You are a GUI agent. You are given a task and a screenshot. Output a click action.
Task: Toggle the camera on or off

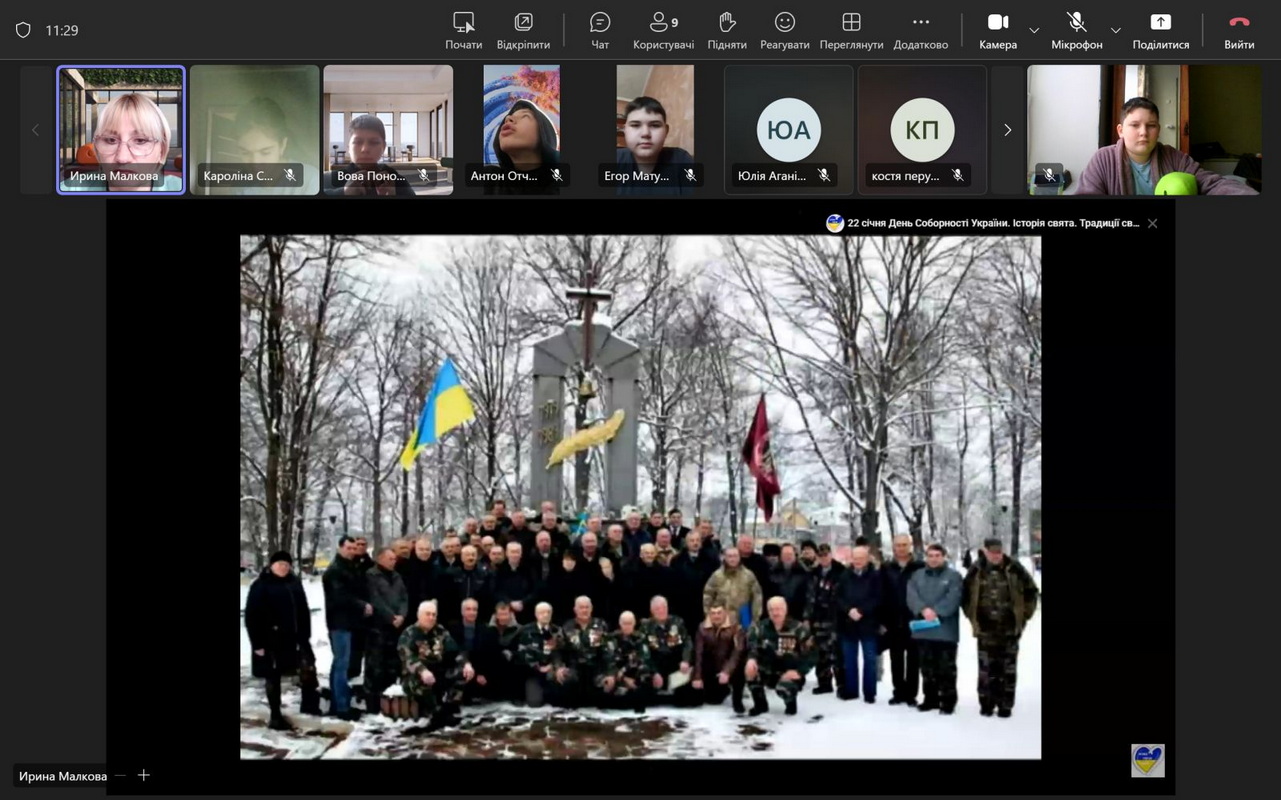click(997, 30)
